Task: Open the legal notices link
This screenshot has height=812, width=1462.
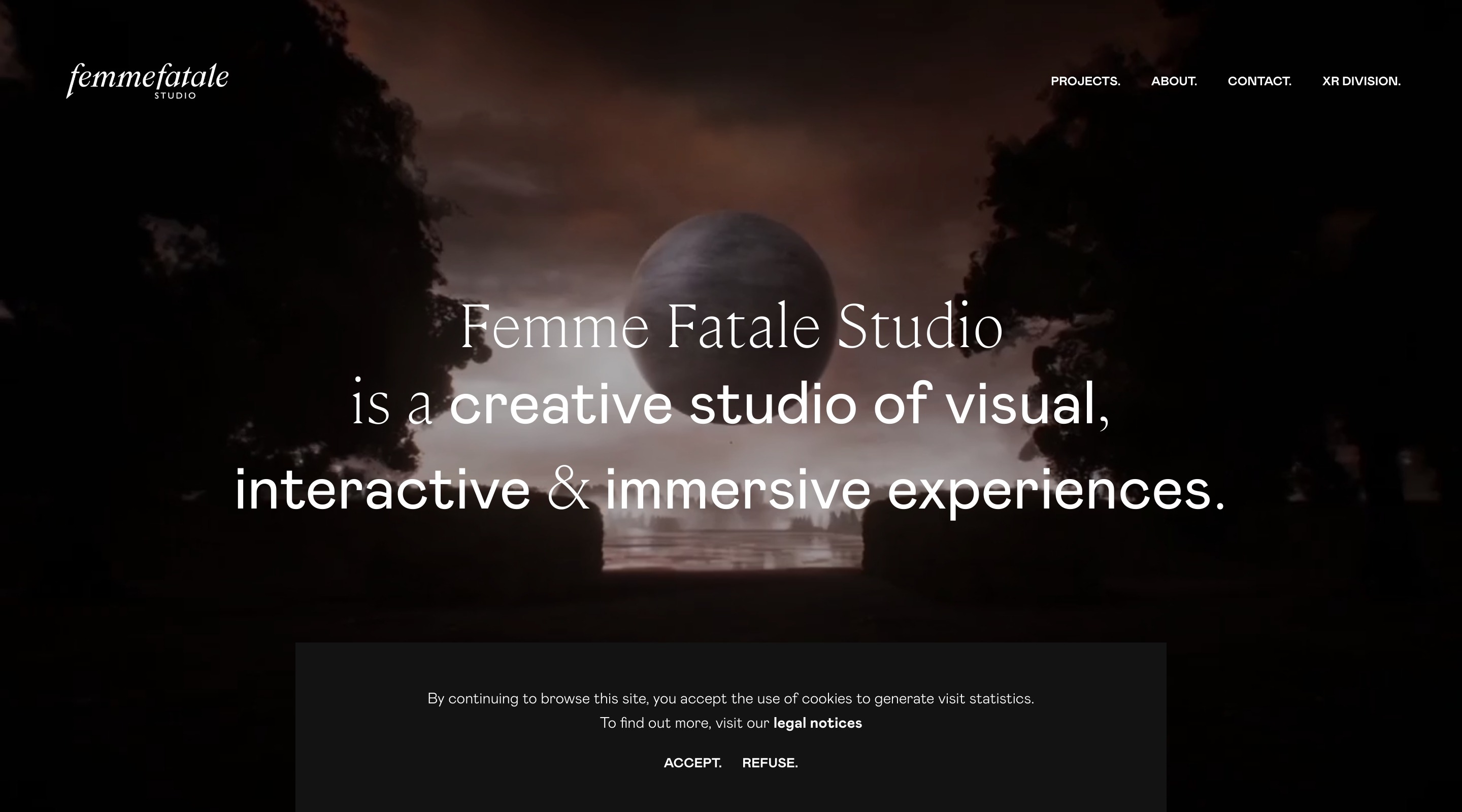Action: (817, 723)
